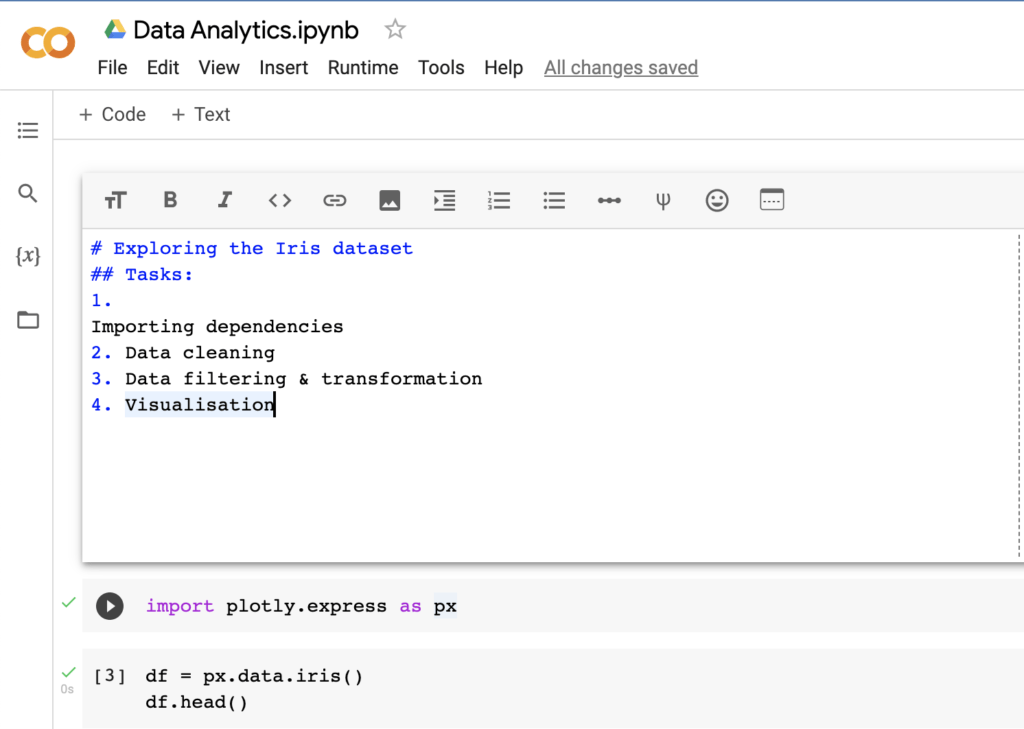Insert a horizontal rule
The height and width of the screenshot is (729, 1024).
[609, 200]
